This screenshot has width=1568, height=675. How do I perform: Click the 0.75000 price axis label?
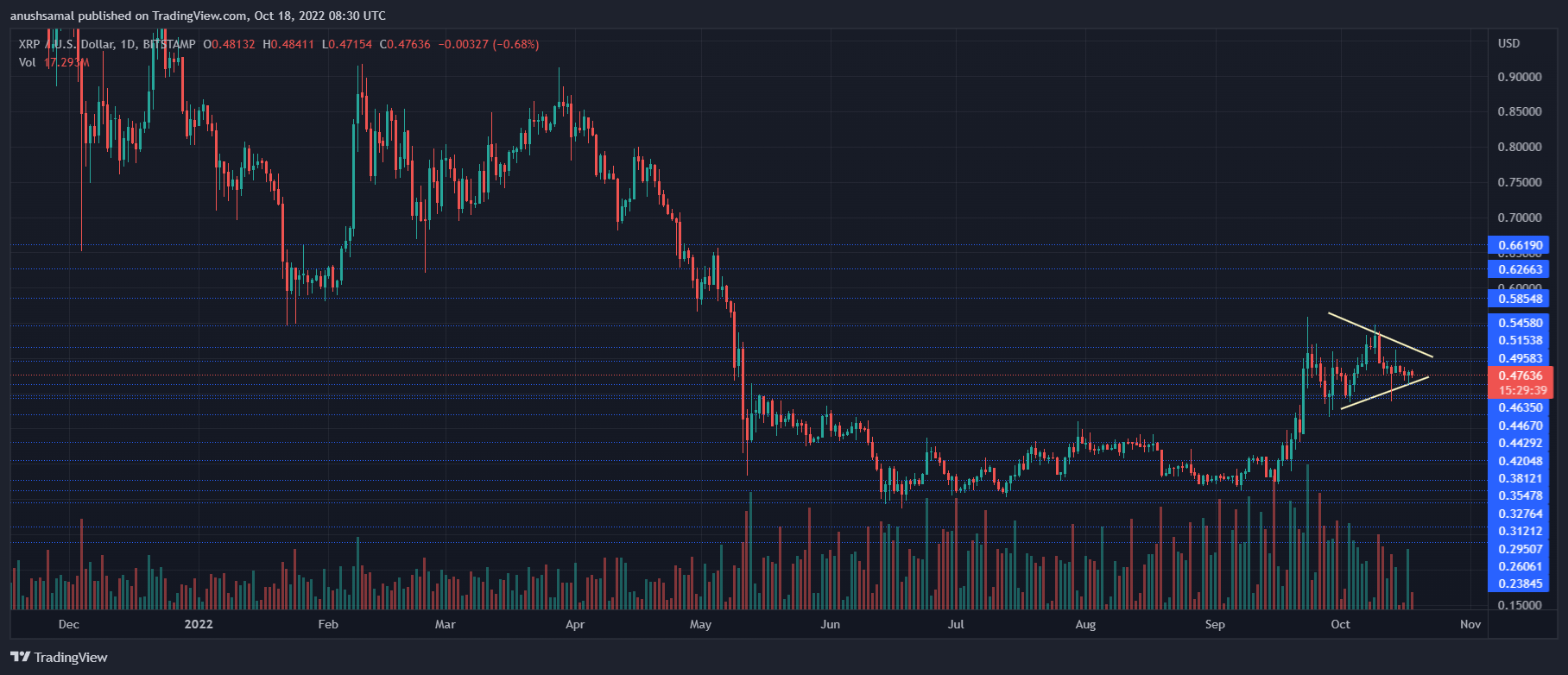click(x=1520, y=182)
